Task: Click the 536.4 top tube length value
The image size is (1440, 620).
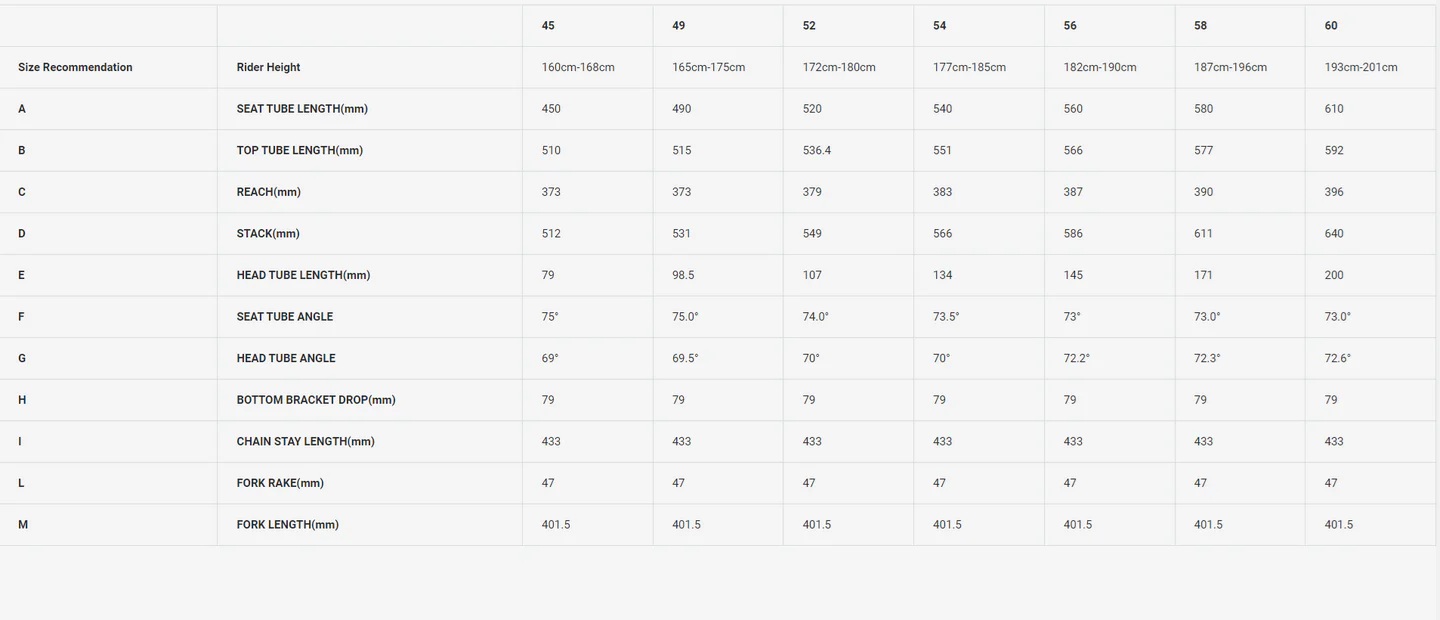Action: [x=817, y=151]
